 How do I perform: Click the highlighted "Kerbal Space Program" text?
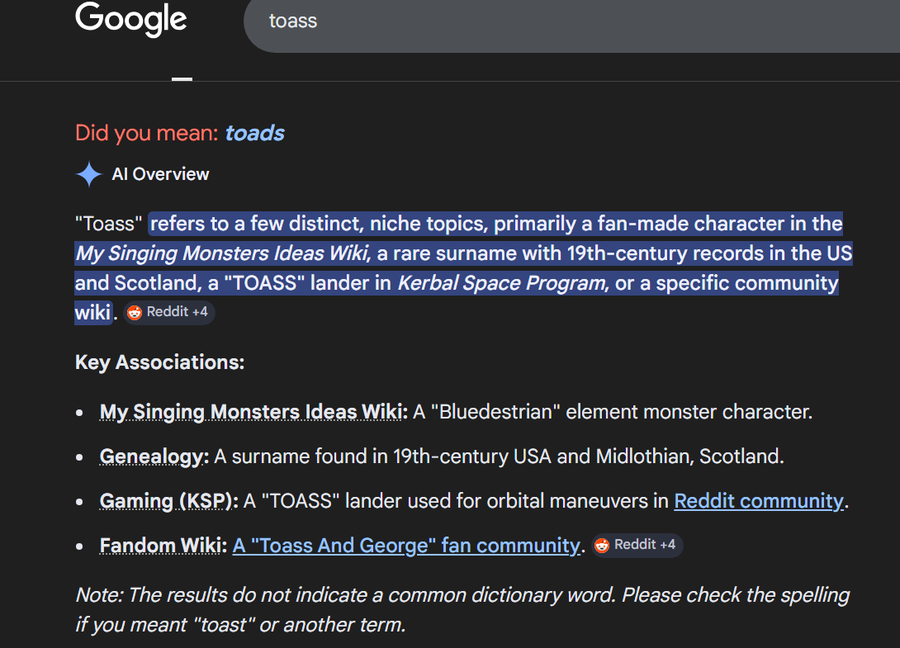(x=501, y=283)
